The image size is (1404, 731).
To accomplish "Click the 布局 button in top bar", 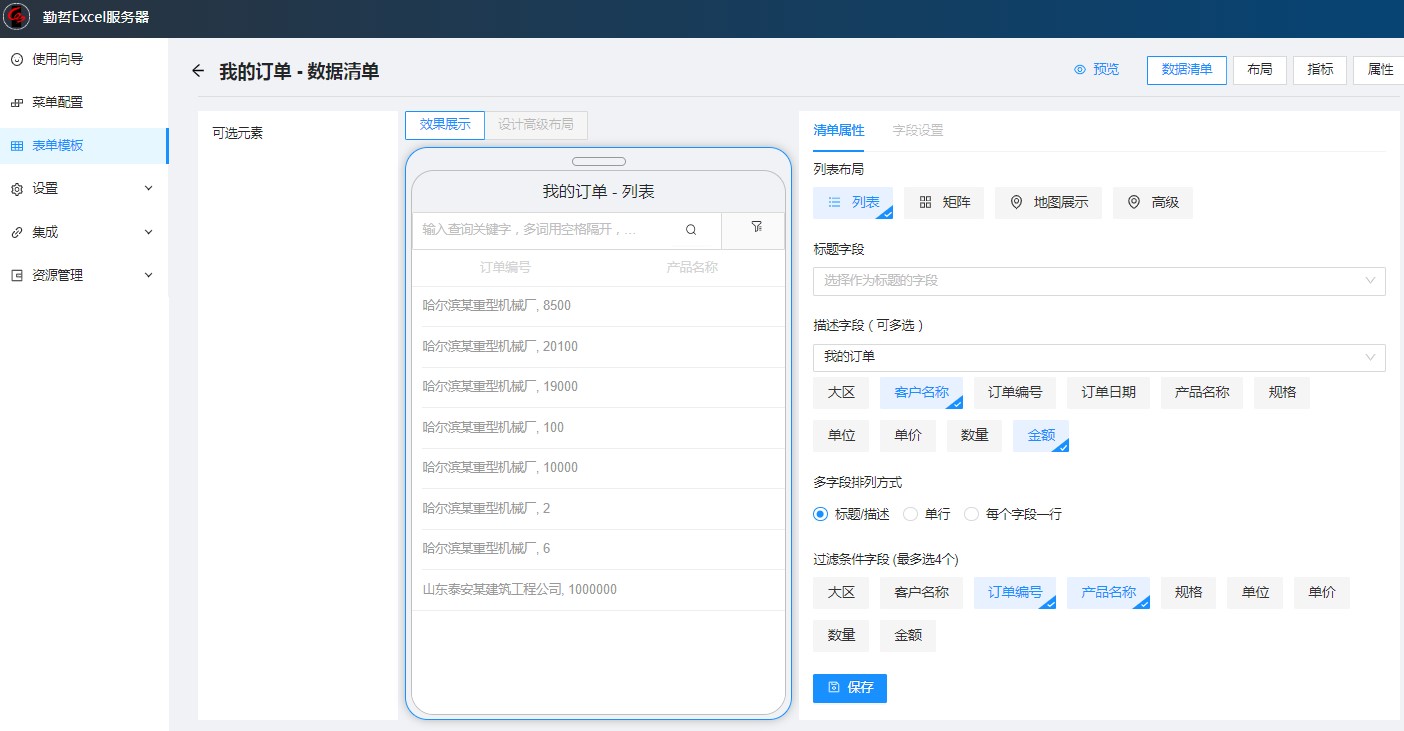I will point(1259,70).
